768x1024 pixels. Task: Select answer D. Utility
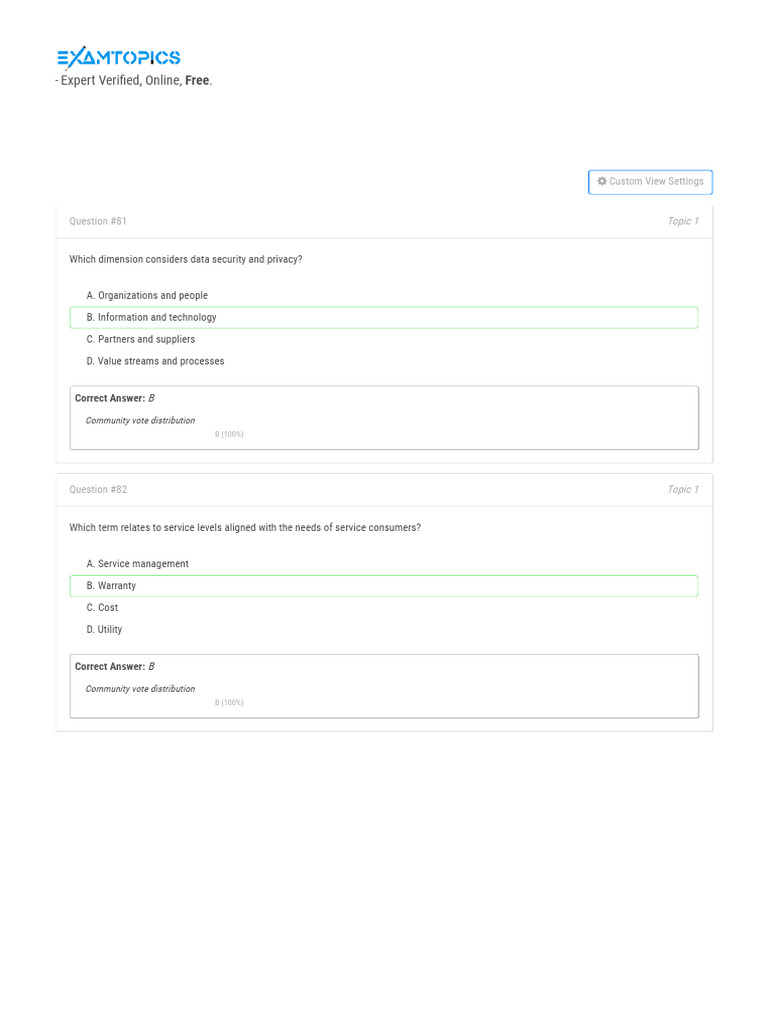point(104,630)
